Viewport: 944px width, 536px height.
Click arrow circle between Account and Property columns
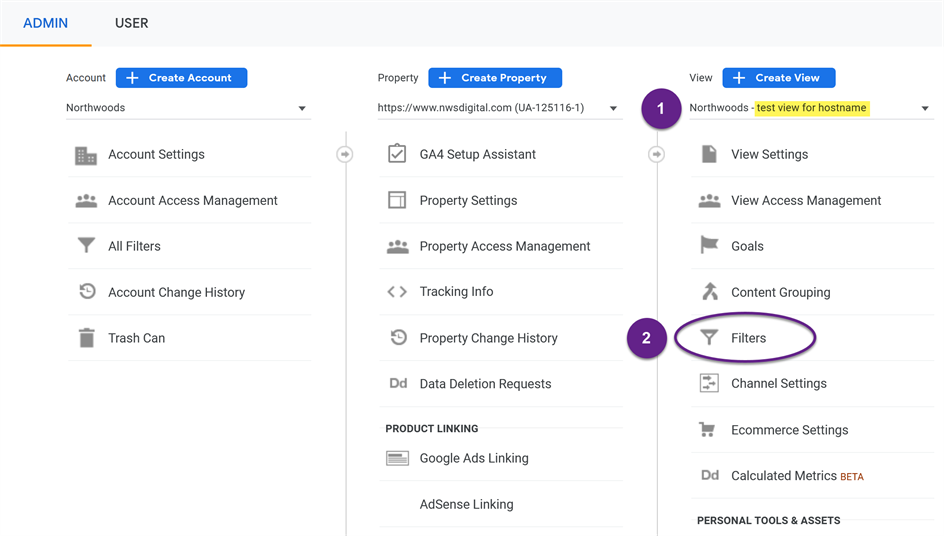click(344, 155)
